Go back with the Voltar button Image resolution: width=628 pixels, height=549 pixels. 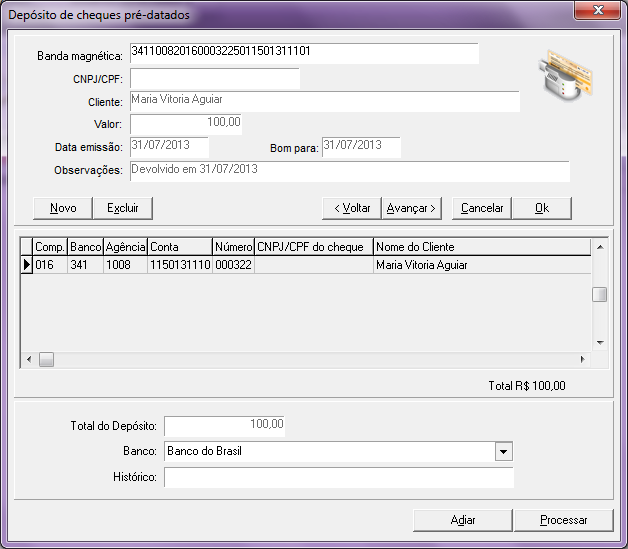[x=351, y=208]
